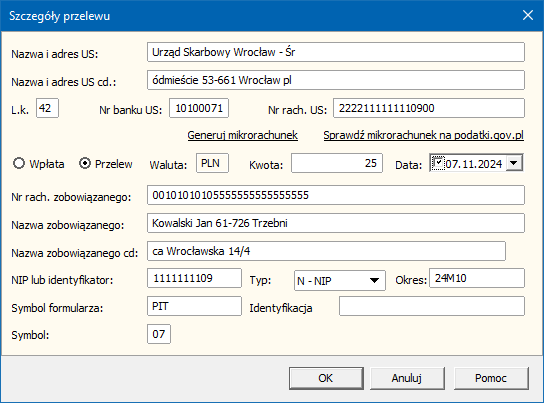
Task: Confirm with the OK button
Action: pyautogui.click(x=326, y=378)
